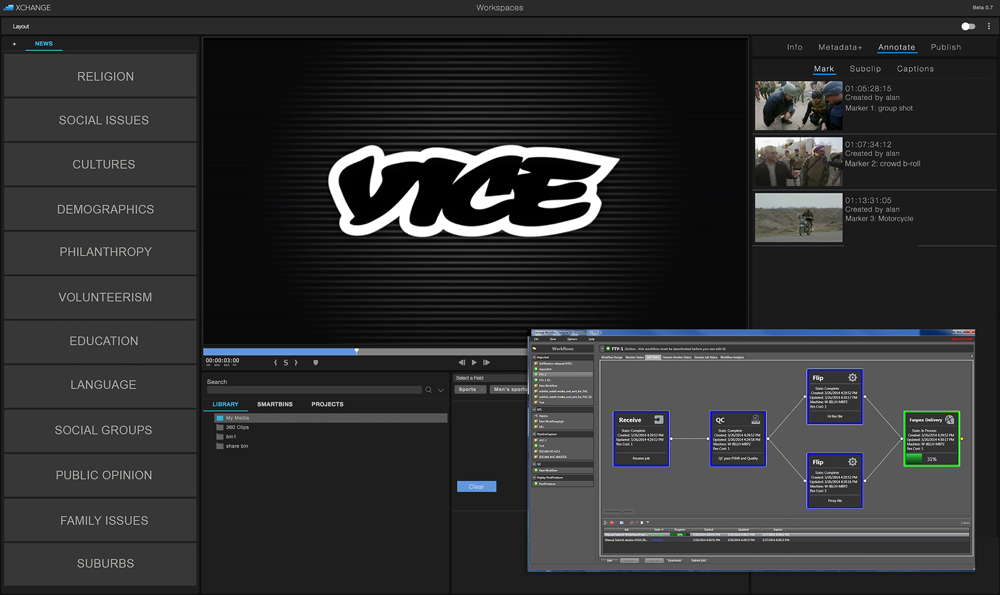This screenshot has height=595, width=1000.
Task: Open the group shot marker thumbnail
Action: pyautogui.click(x=798, y=106)
